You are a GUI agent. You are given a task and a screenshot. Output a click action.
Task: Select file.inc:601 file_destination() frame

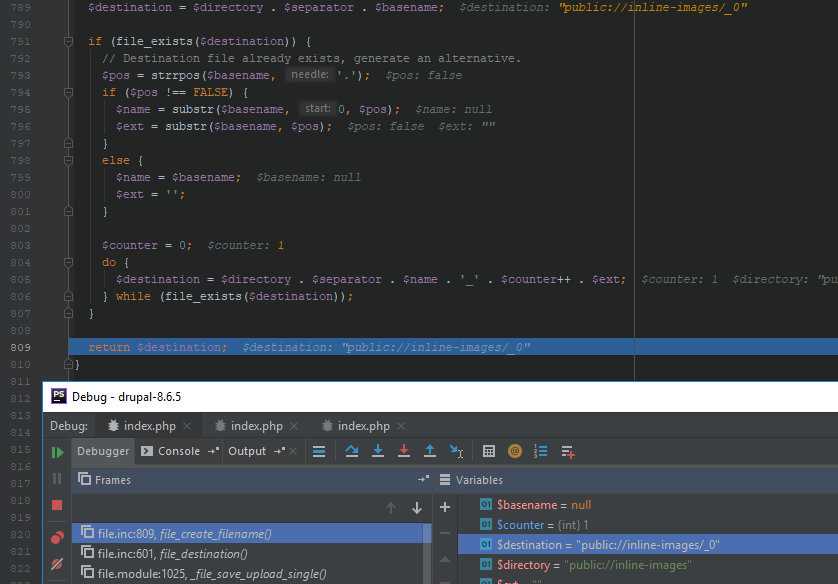[172, 554]
